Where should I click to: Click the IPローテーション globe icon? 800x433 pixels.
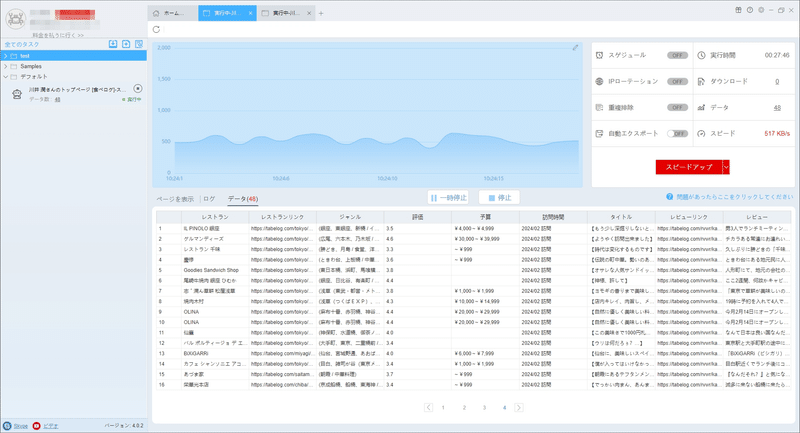pos(599,82)
